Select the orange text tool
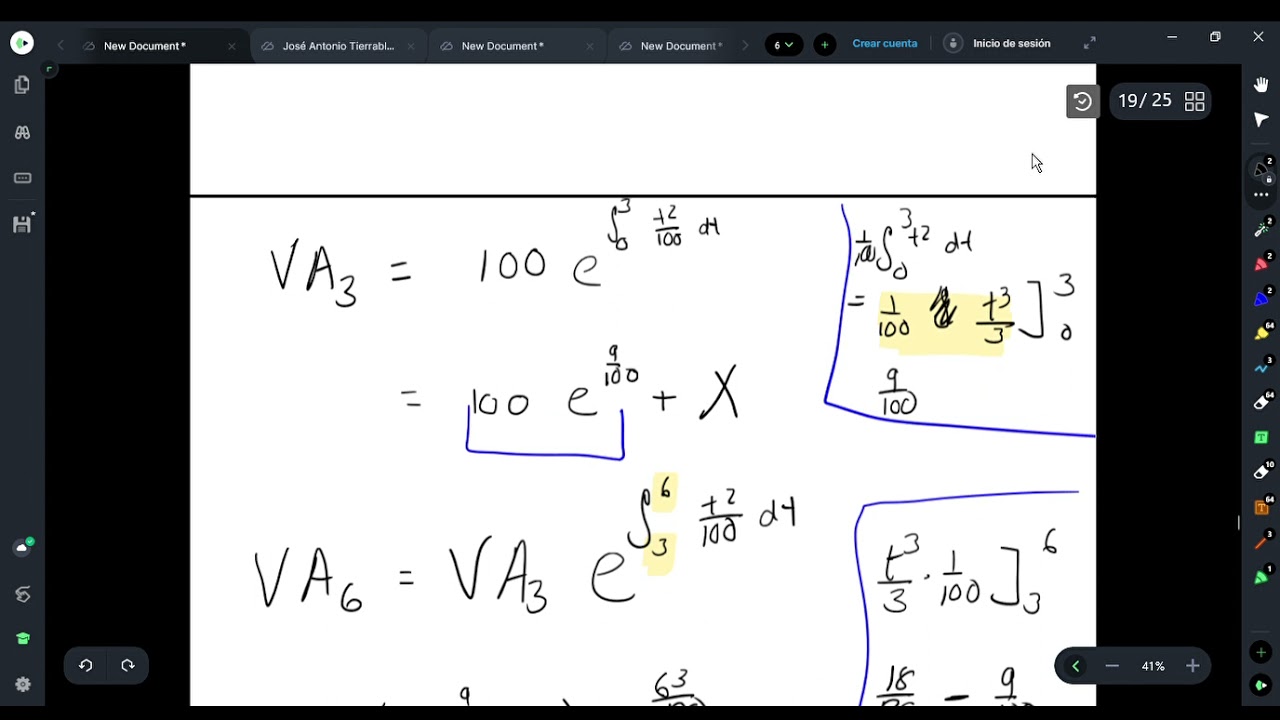 [x=1262, y=507]
